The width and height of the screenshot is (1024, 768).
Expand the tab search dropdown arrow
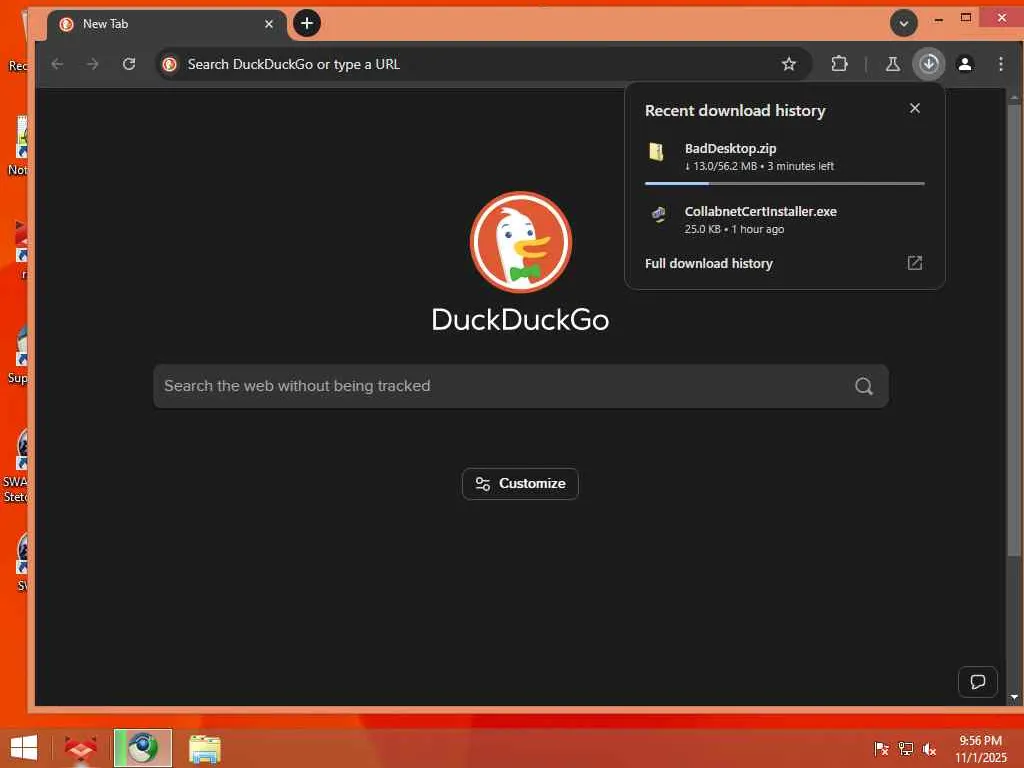pyautogui.click(x=904, y=24)
